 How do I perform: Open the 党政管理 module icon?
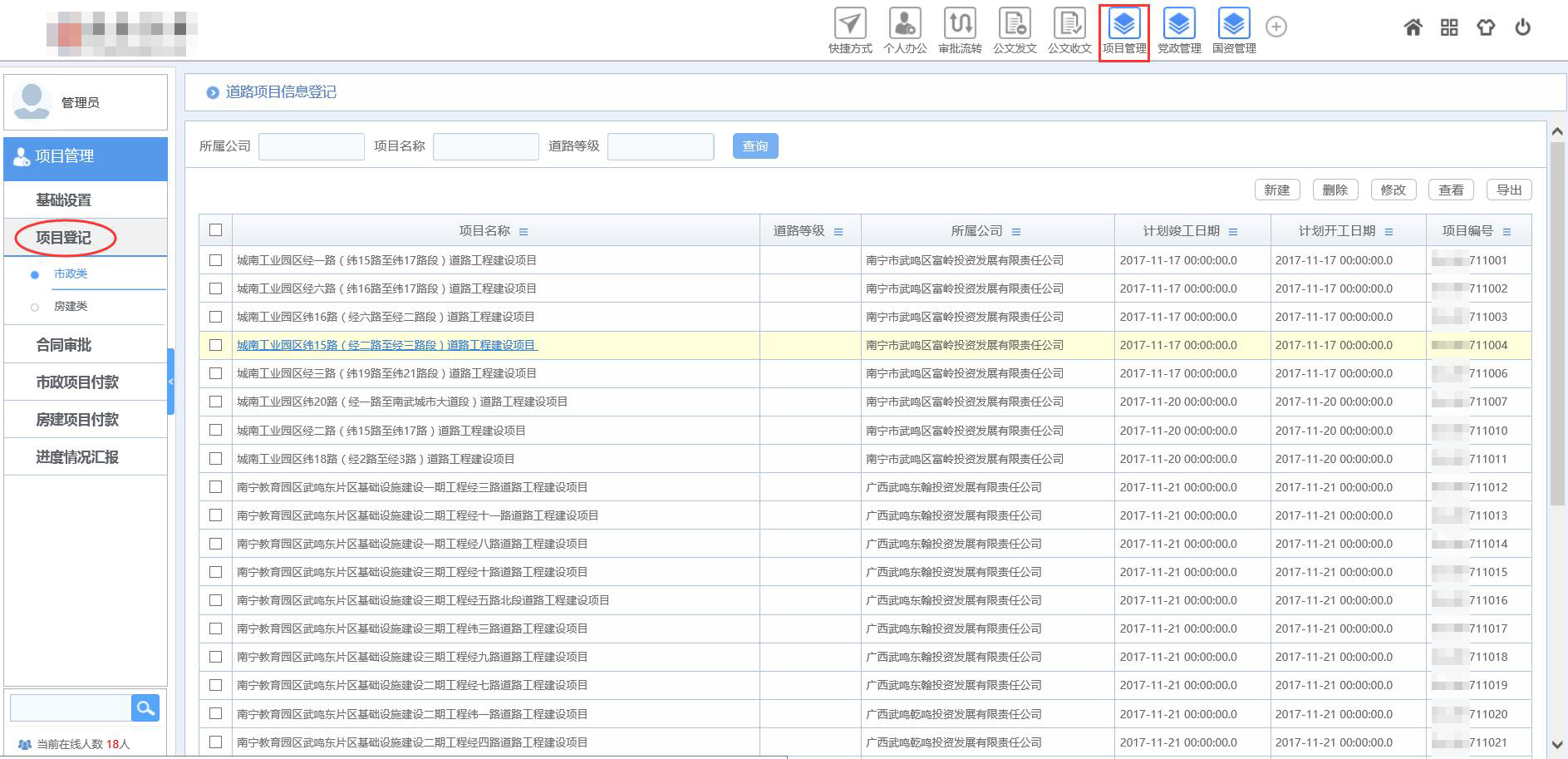(1178, 24)
